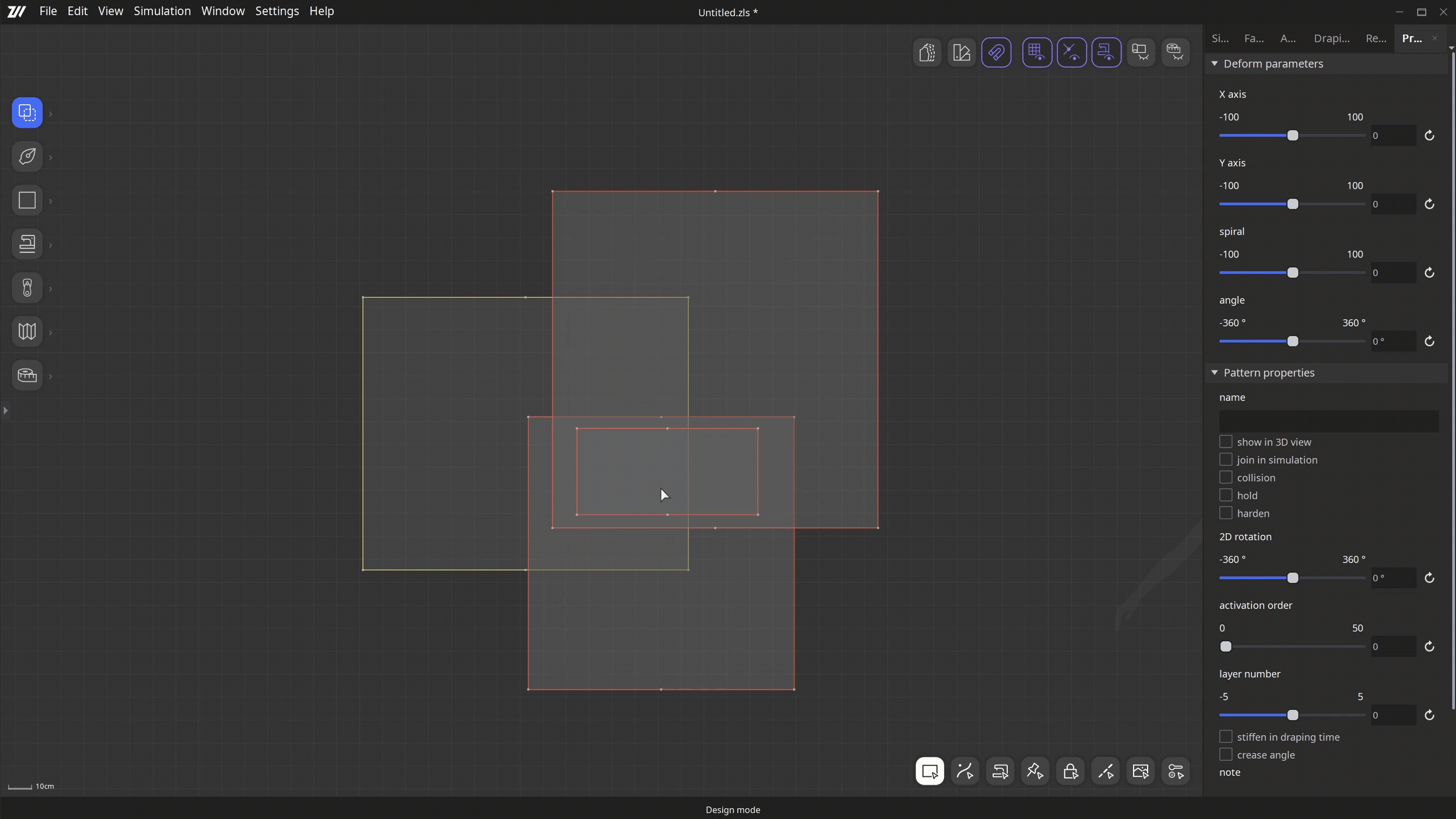1456x819 pixels.
Task: Open the sewing machine tool in the sidebar
Action: (x=26, y=244)
